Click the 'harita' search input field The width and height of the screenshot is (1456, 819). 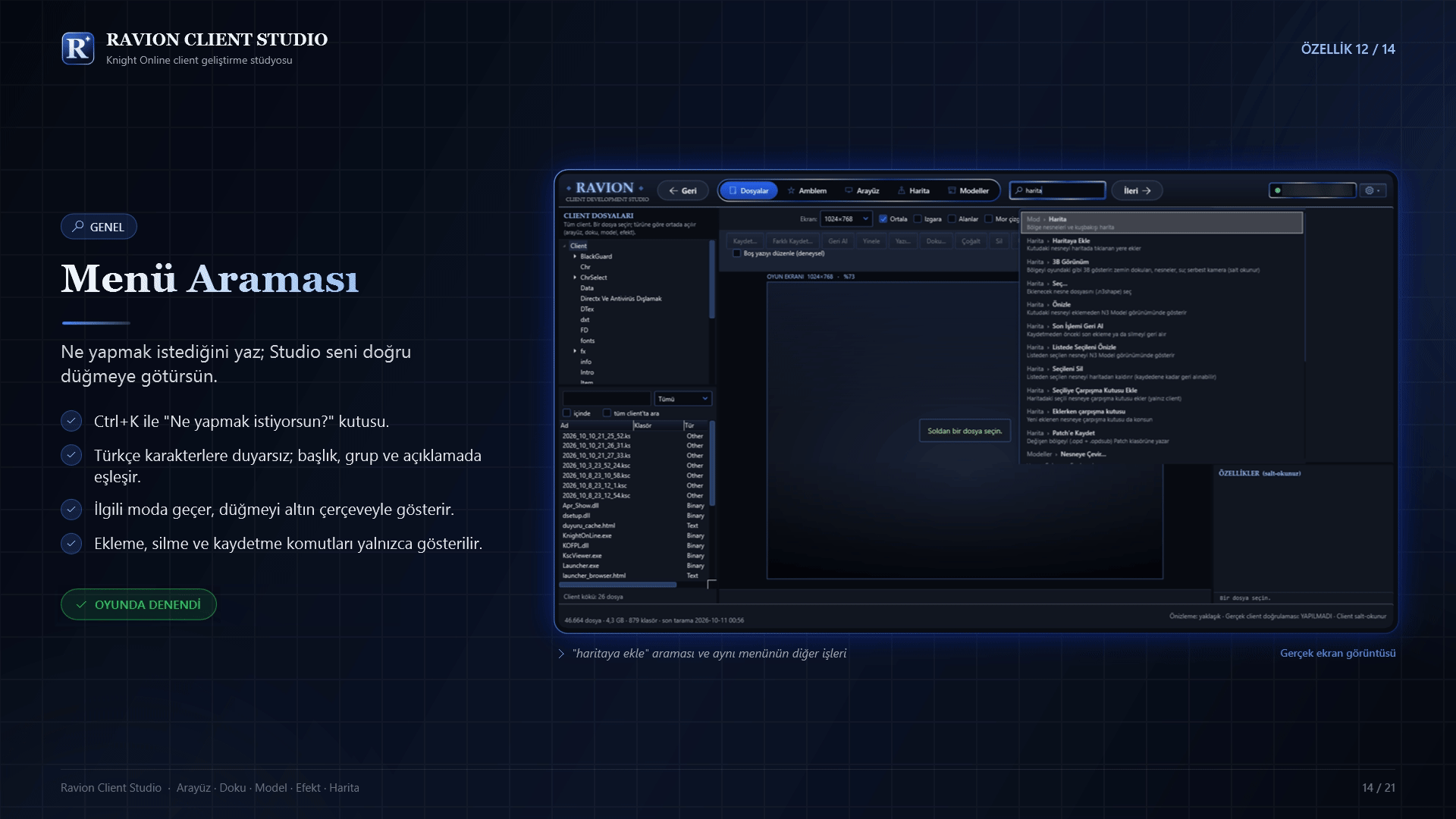1057,190
